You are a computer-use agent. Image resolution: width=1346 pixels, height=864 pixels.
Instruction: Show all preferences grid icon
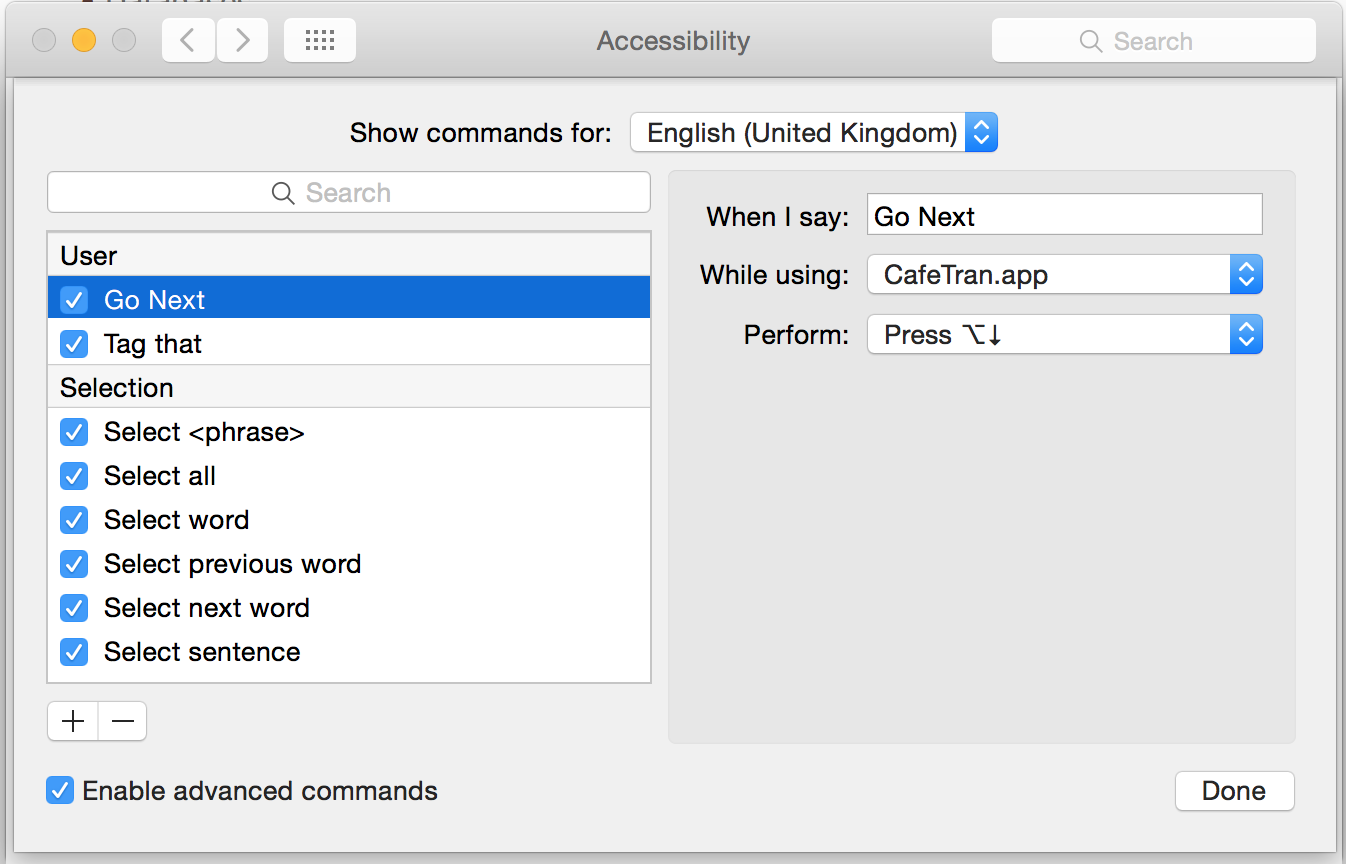click(x=319, y=41)
